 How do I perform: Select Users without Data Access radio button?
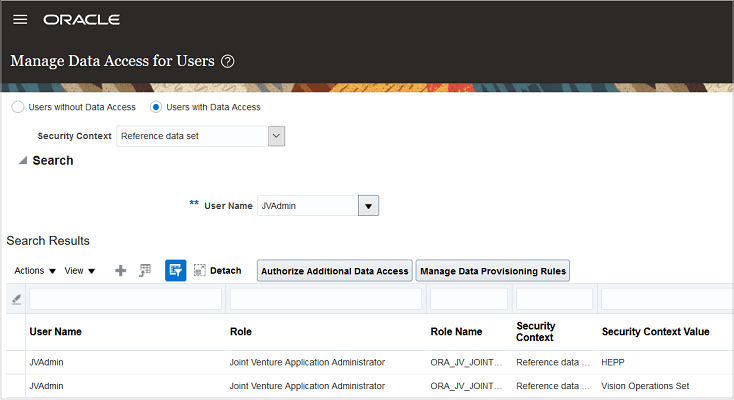17,107
